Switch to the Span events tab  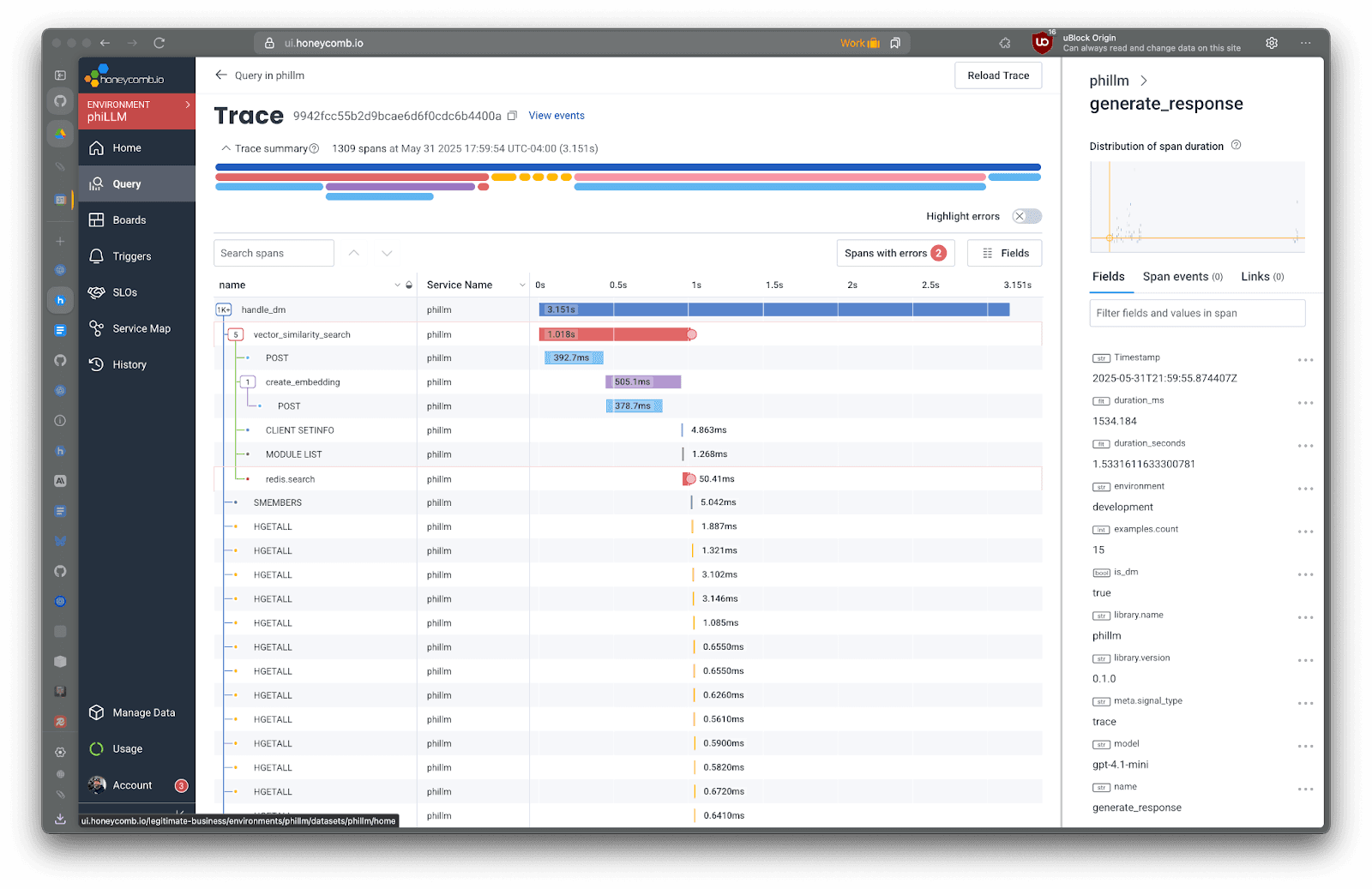(1182, 277)
